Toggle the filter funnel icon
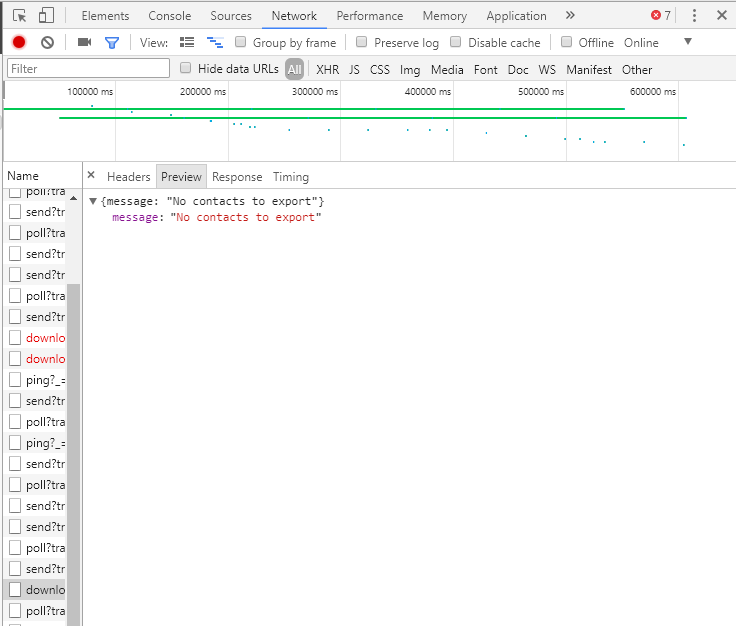Image resolution: width=736 pixels, height=626 pixels. point(112,42)
